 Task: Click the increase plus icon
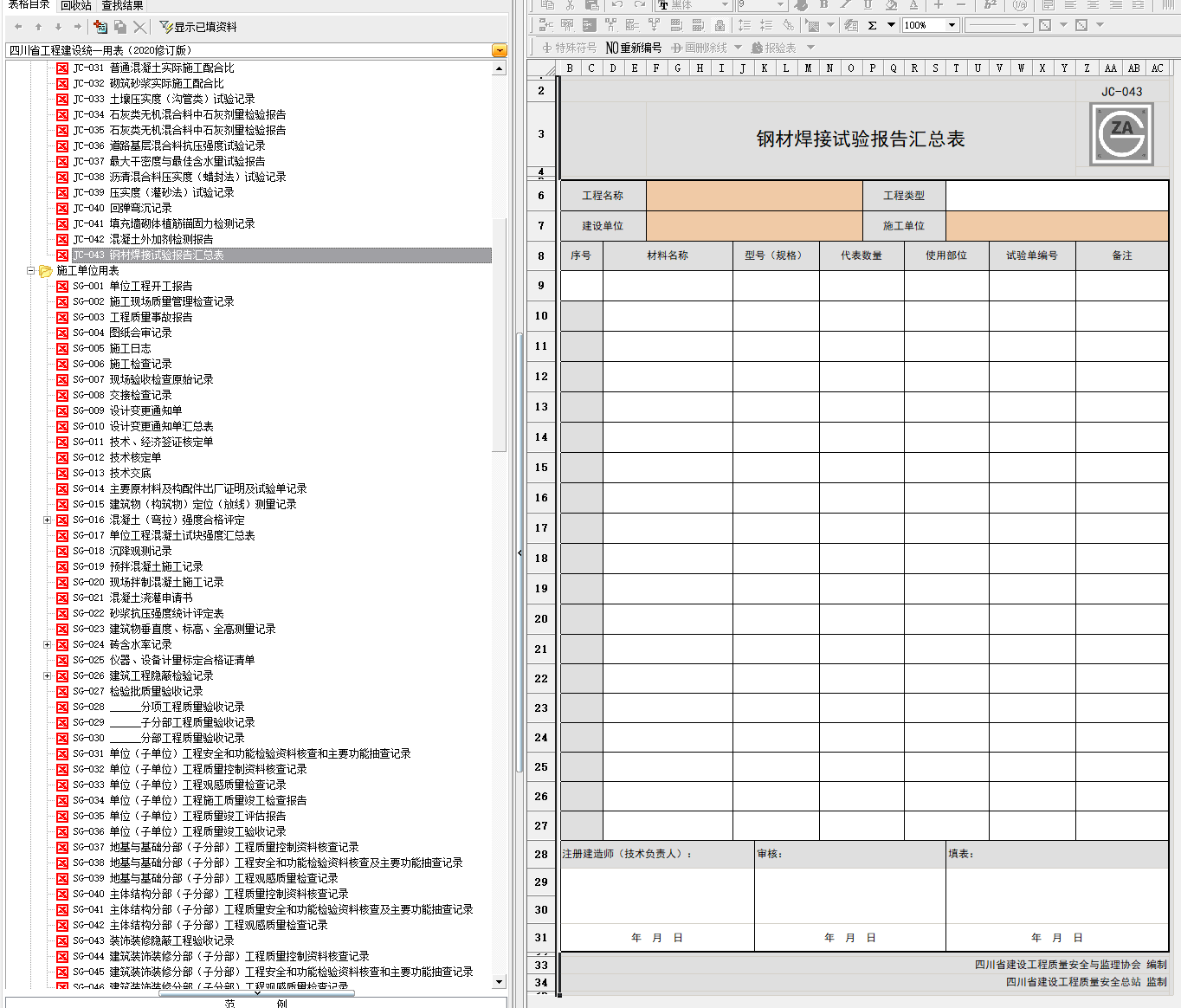click(x=938, y=5)
